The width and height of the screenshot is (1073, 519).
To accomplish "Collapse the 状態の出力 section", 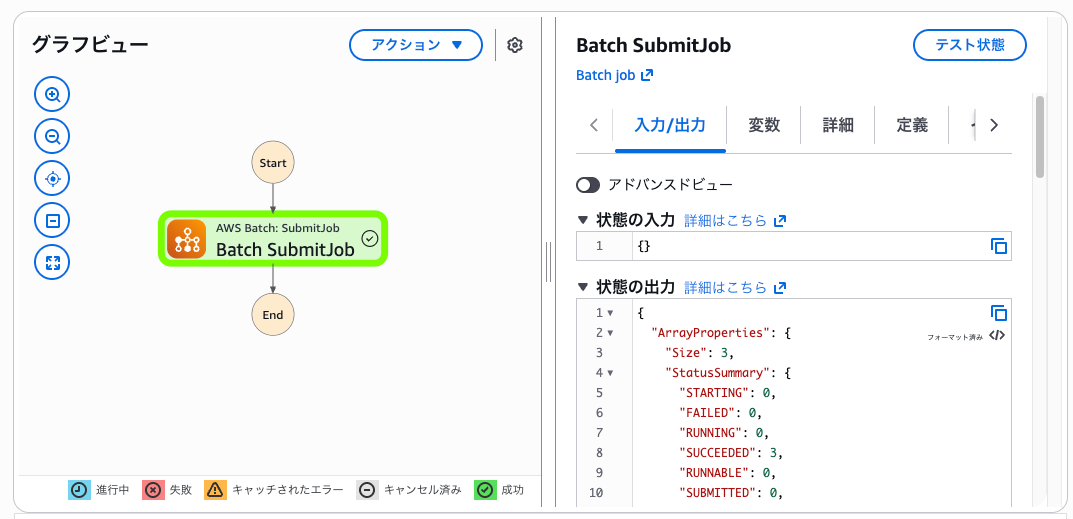I will [x=583, y=287].
